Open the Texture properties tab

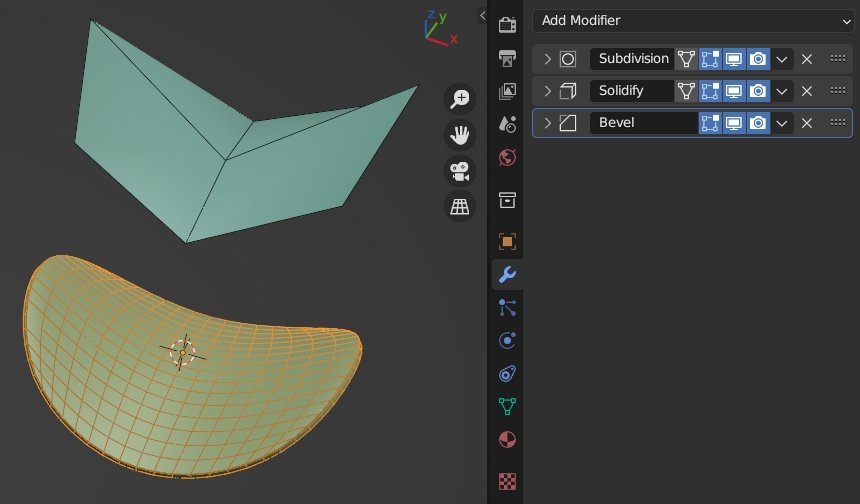coord(507,481)
